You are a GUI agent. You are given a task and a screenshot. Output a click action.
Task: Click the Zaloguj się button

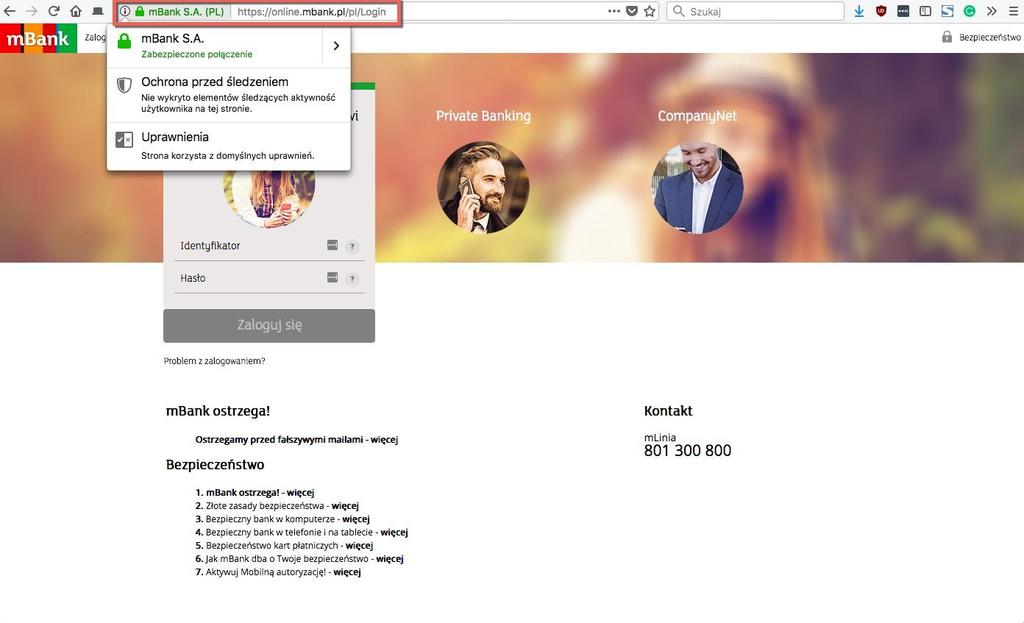(269, 325)
